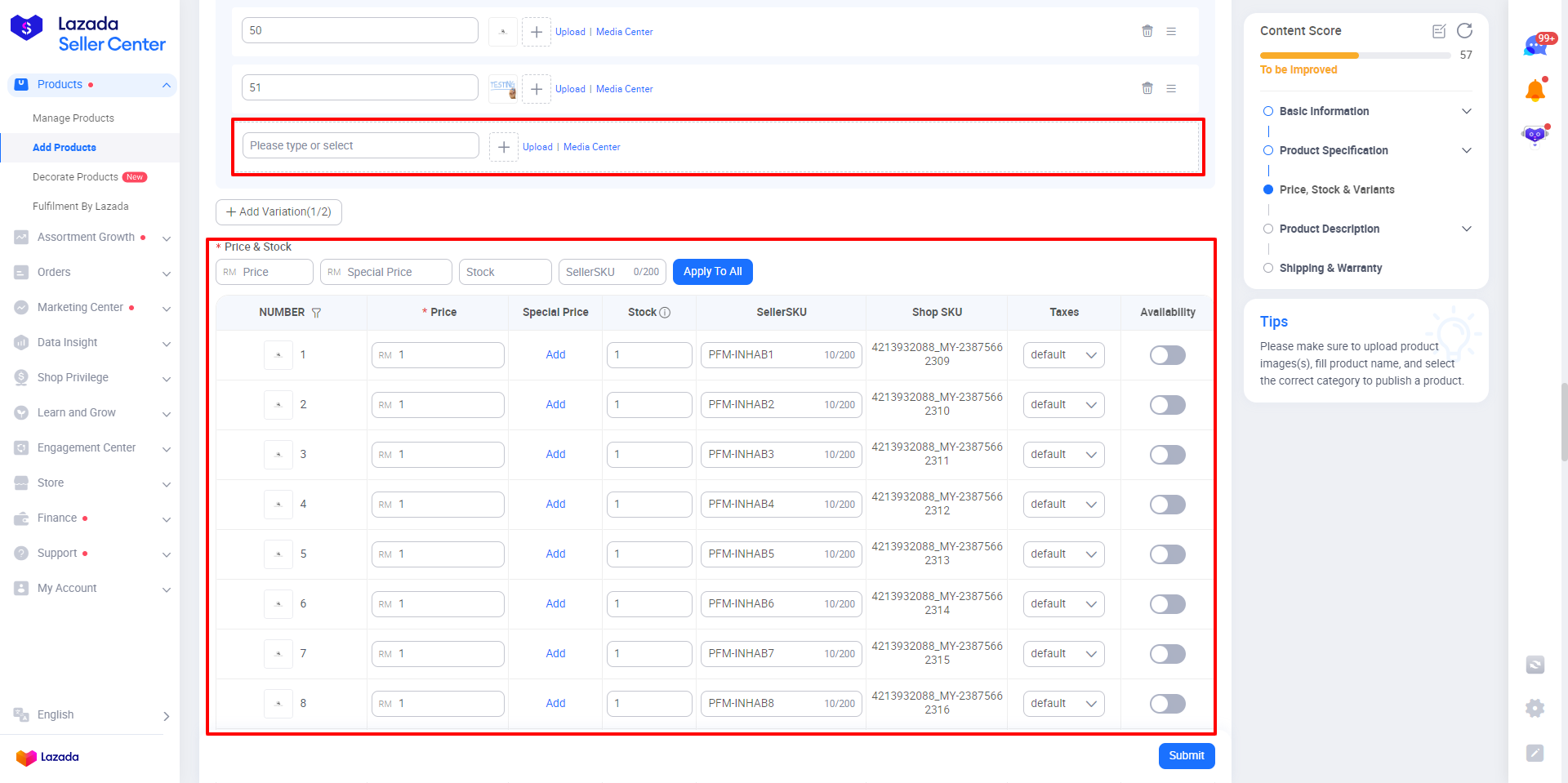Viewport: 1568px width, 783px height.
Task: Open the notification bell
Action: tap(1535, 91)
